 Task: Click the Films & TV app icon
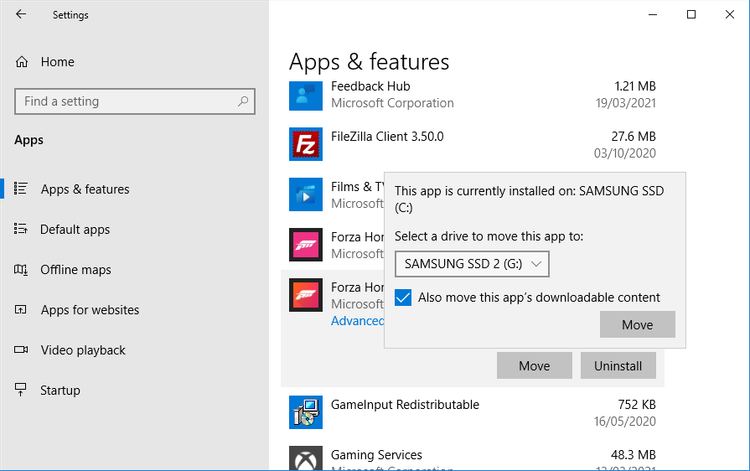click(x=306, y=194)
